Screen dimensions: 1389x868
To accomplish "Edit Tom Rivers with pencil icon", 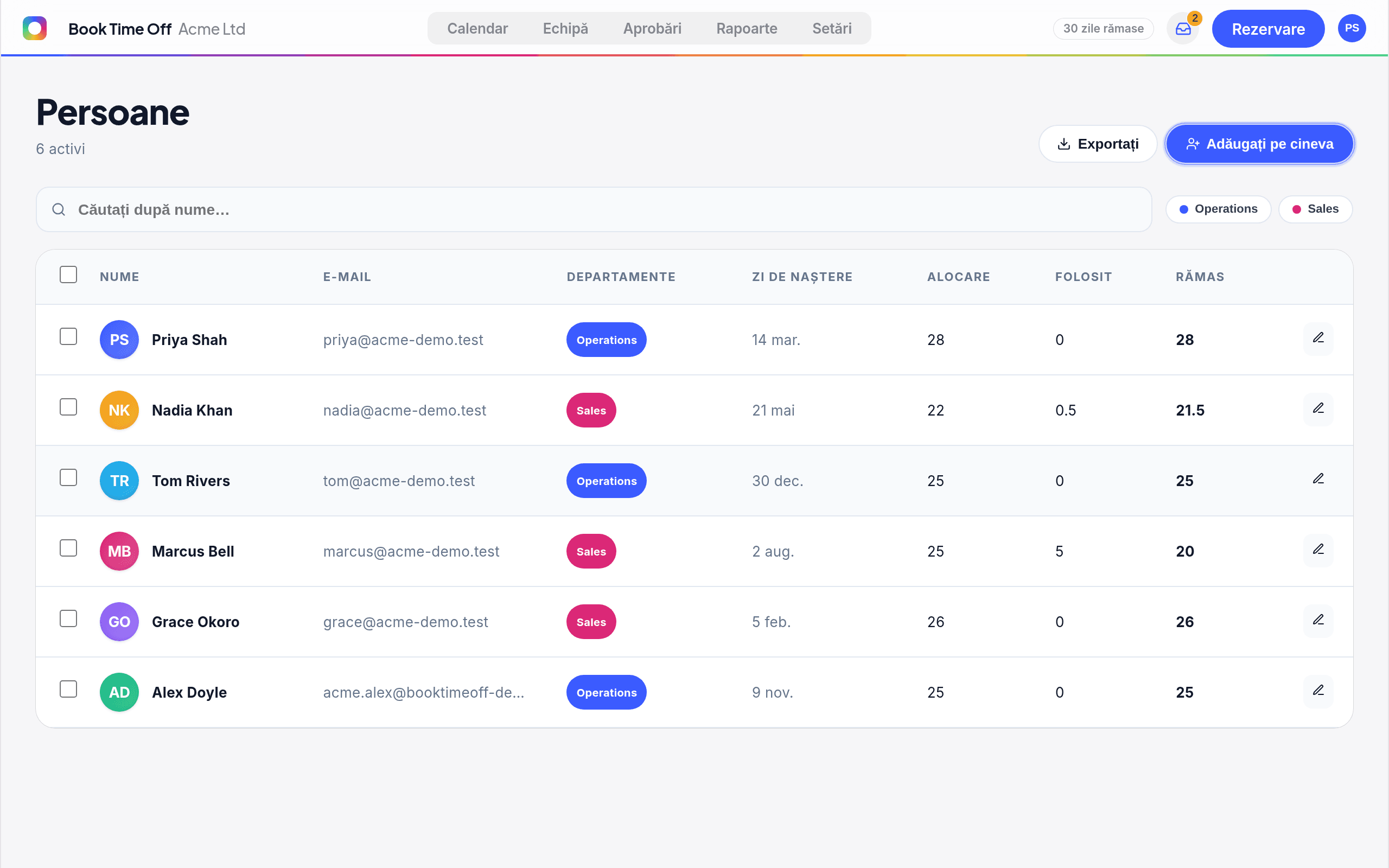I will [x=1318, y=480].
